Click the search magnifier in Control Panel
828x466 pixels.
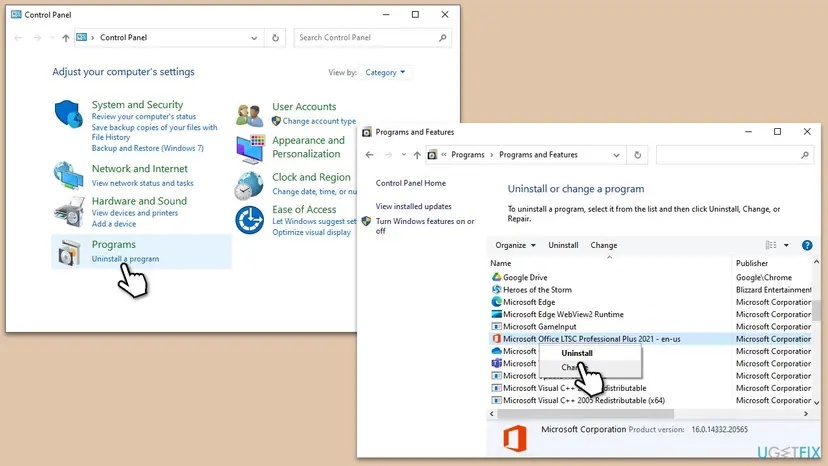(443, 38)
